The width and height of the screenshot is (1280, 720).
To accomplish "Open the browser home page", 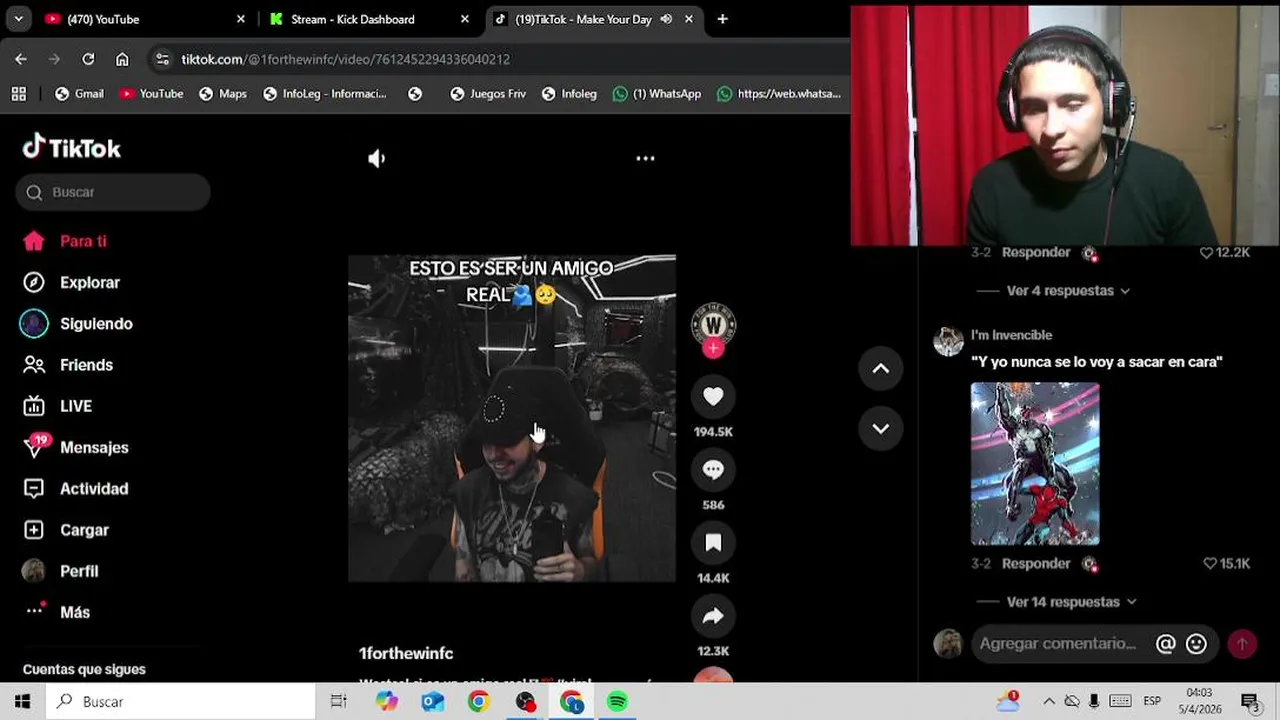I will tap(122, 59).
